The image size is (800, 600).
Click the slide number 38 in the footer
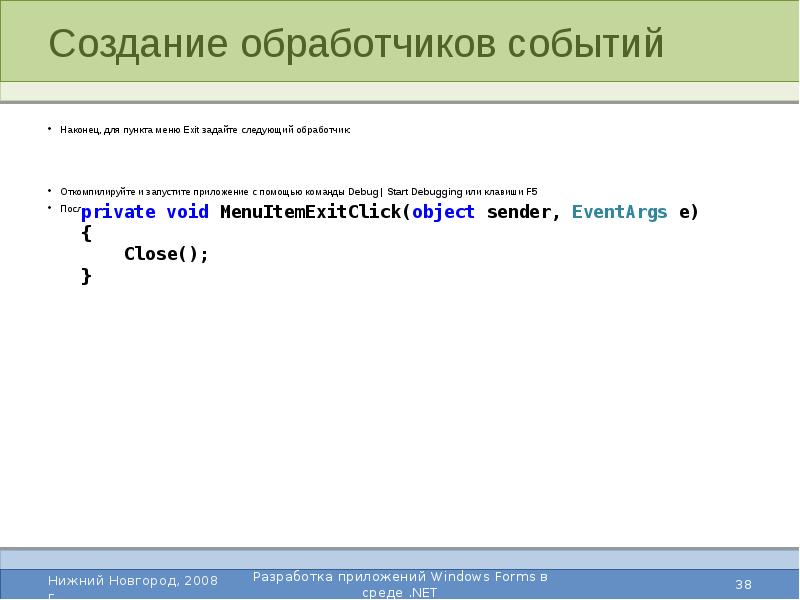743,584
